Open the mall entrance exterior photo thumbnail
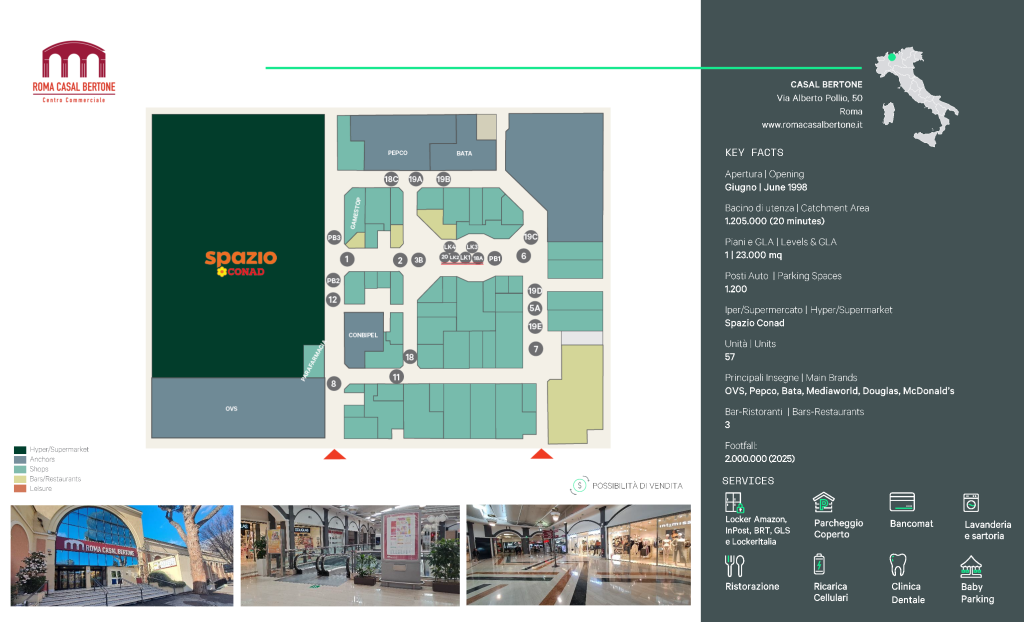The image size is (1024, 622). click(x=122, y=555)
